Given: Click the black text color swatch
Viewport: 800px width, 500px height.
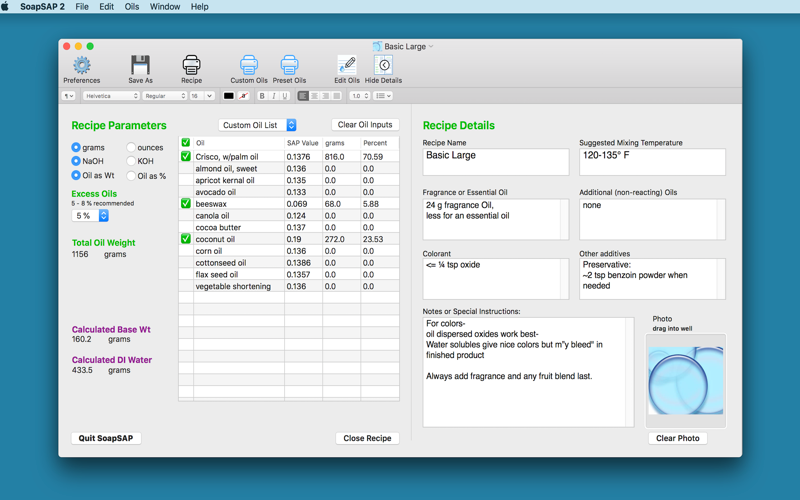Looking at the screenshot, I should point(229,96).
